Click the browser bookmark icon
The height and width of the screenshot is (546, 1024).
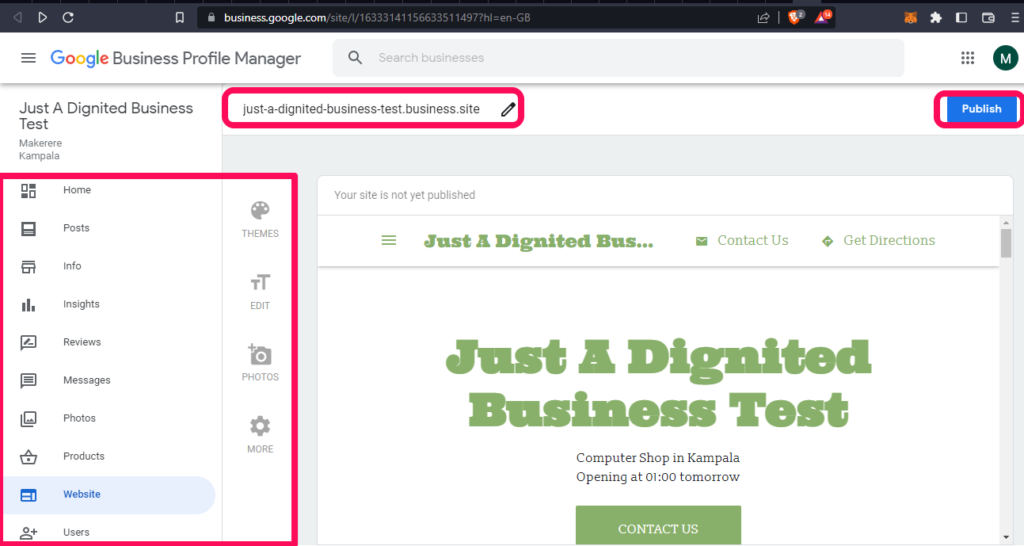[x=180, y=18]
